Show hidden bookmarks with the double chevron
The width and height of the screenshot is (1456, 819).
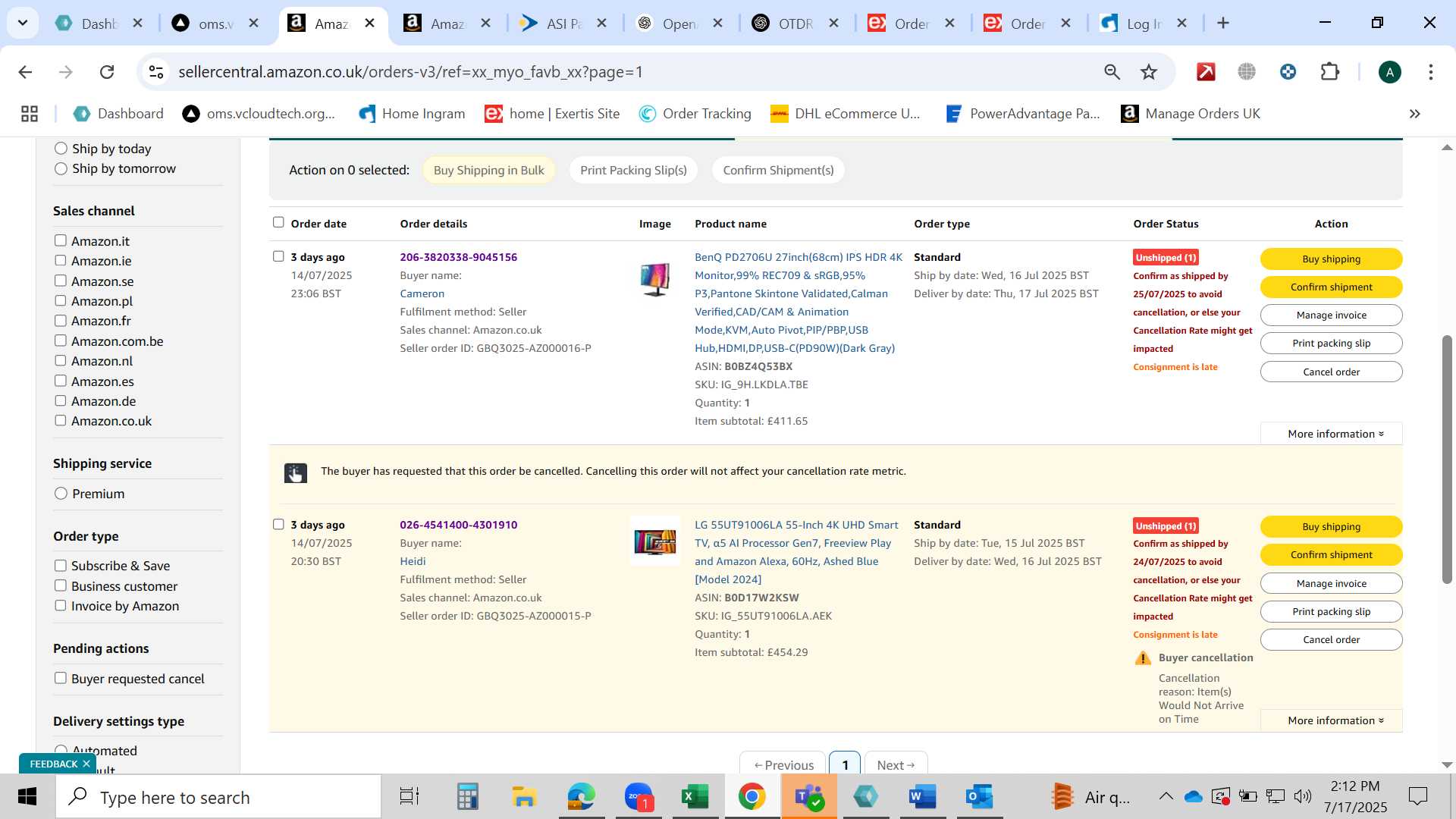click(1414, 114)
